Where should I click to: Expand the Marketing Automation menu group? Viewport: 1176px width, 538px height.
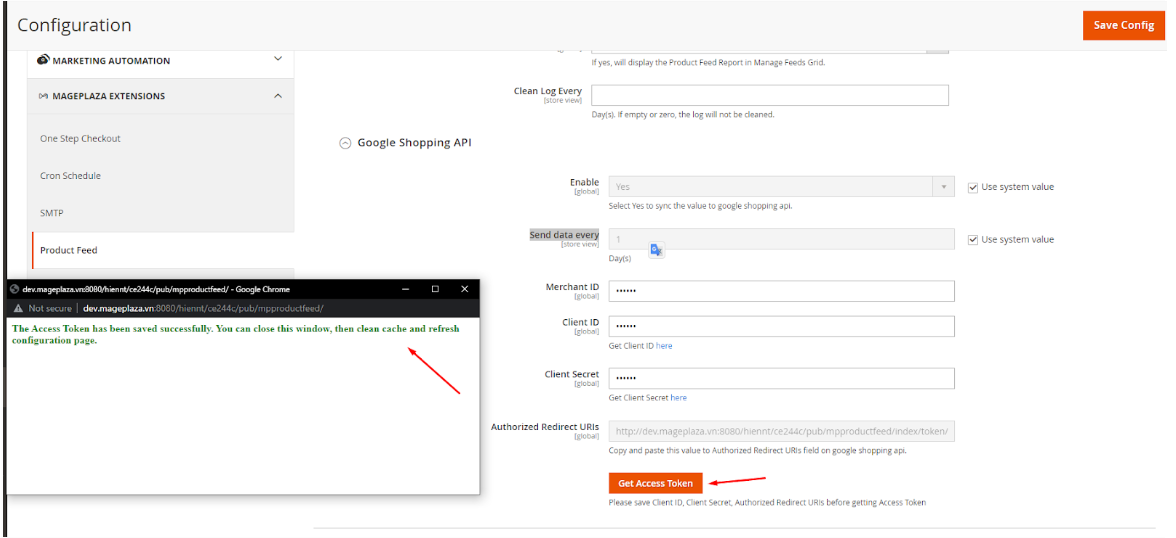coord(277,60)
